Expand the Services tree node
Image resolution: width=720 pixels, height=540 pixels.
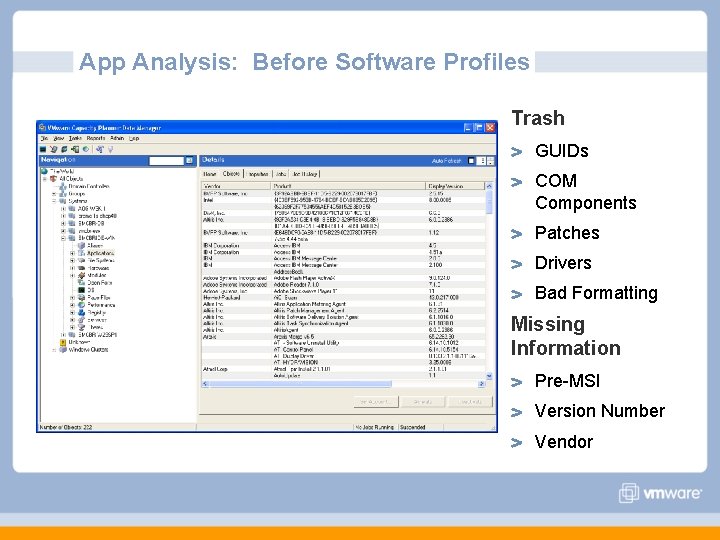(x=72, y=320)
